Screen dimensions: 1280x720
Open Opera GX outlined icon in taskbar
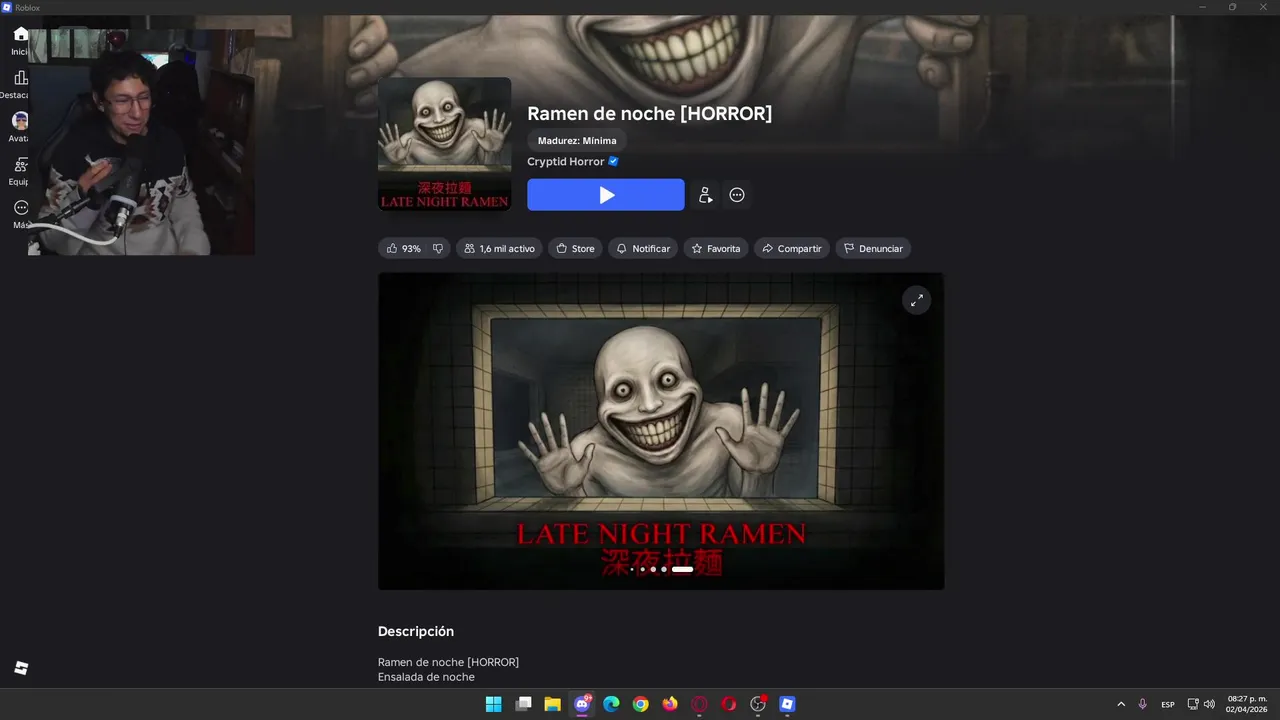click(x=700, y=704)
